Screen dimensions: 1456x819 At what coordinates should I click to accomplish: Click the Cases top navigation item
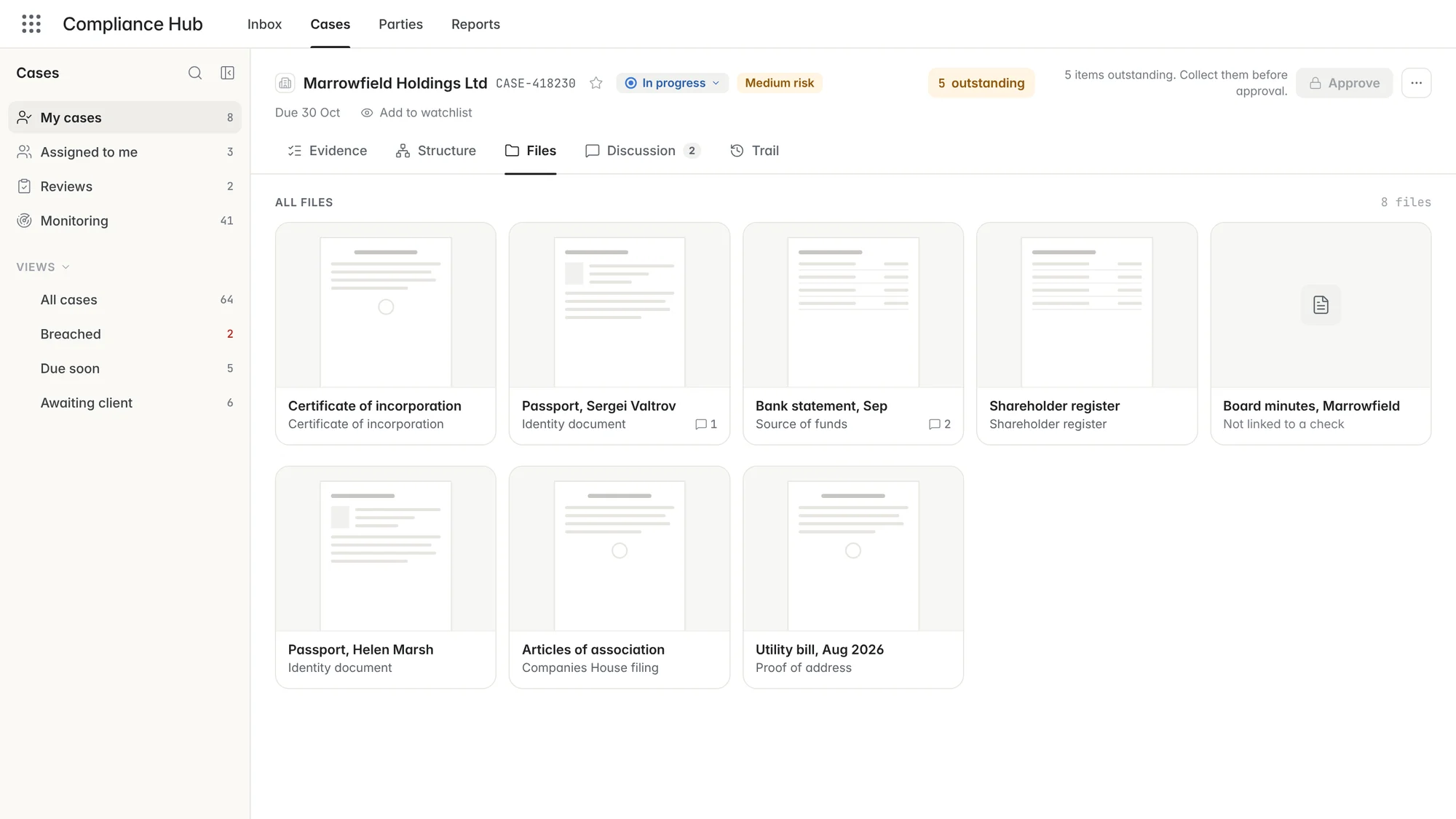[330, 24]
